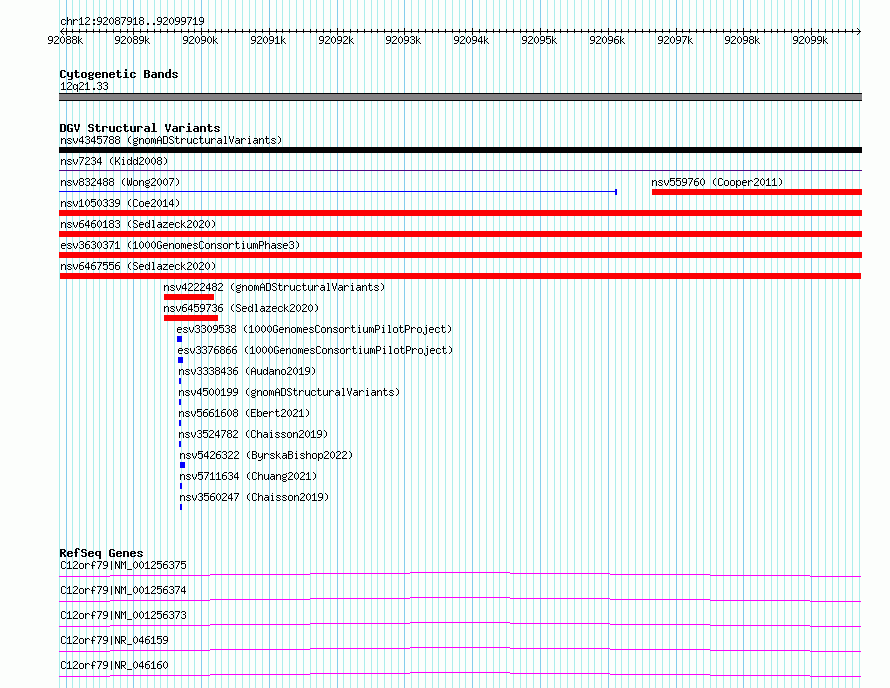Open variant nsv1050339 (Coe2014) label
Screen dimensions: 890x688
tap(120, 203)
